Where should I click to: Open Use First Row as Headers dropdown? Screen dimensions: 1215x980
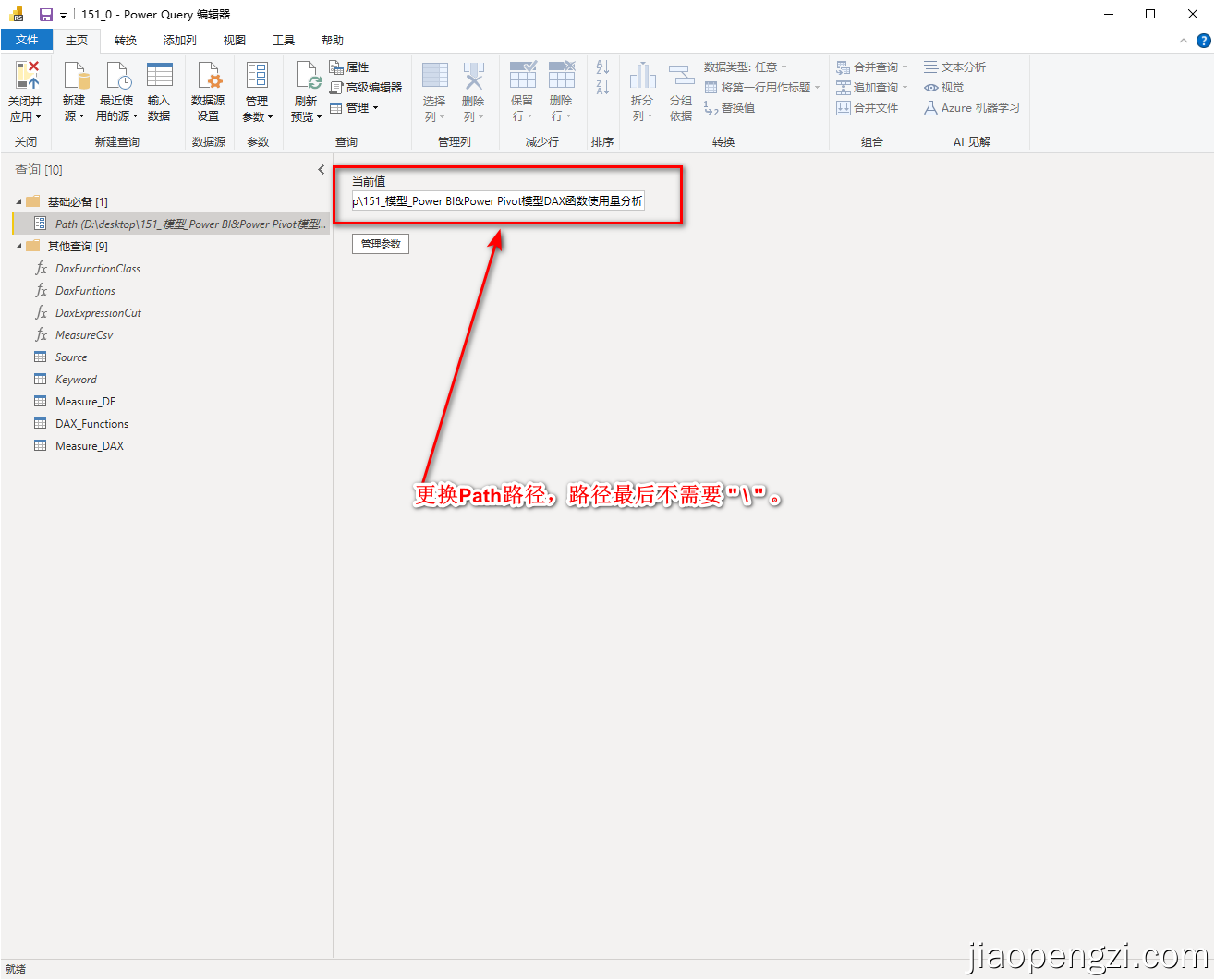click(762, 88)
